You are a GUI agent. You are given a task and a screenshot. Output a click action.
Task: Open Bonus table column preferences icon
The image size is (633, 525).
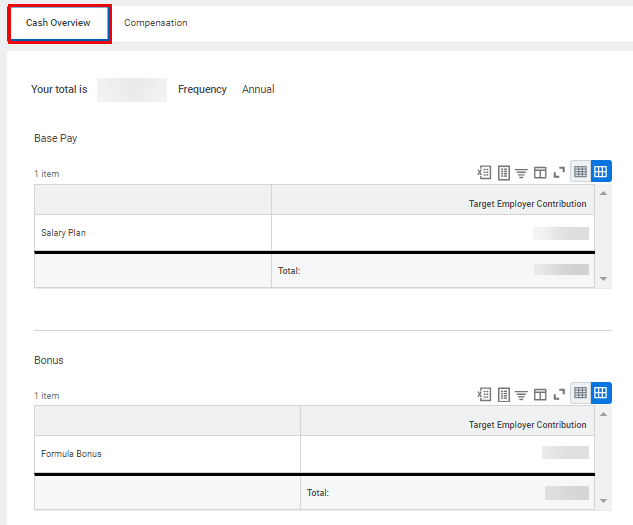540,394
